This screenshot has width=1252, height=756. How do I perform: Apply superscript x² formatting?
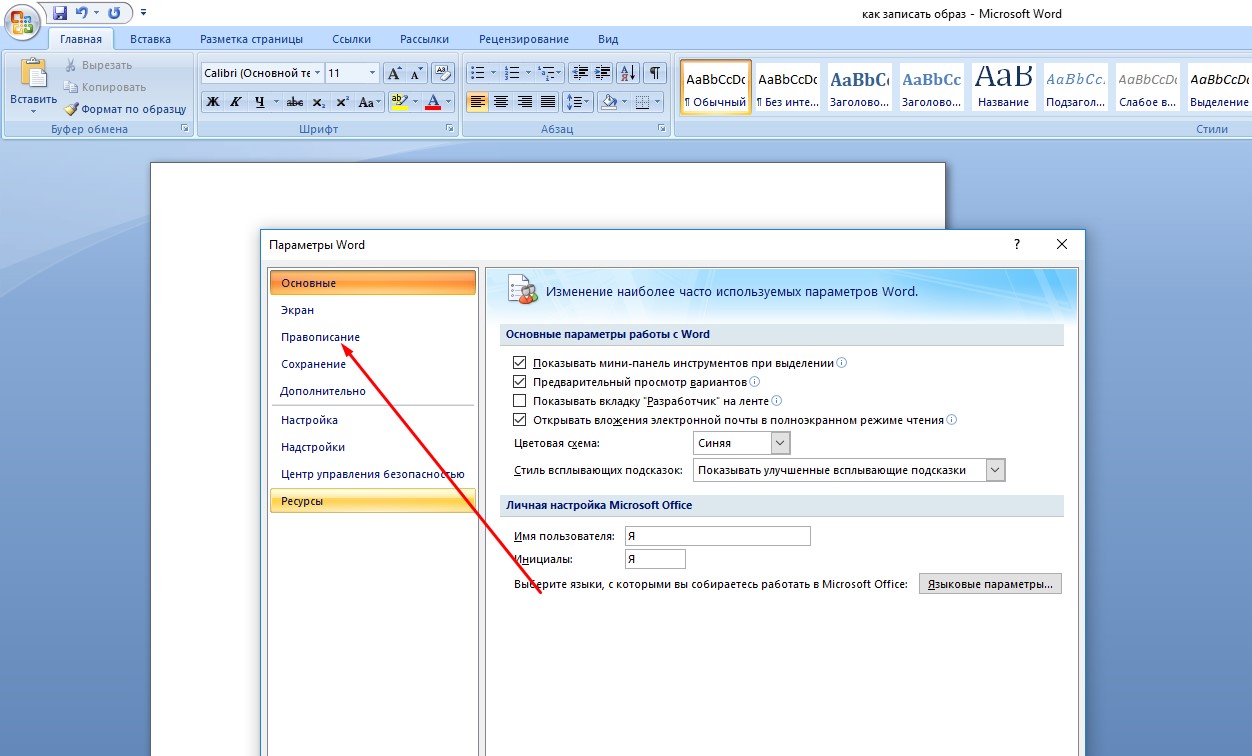(x=342, y=102)
